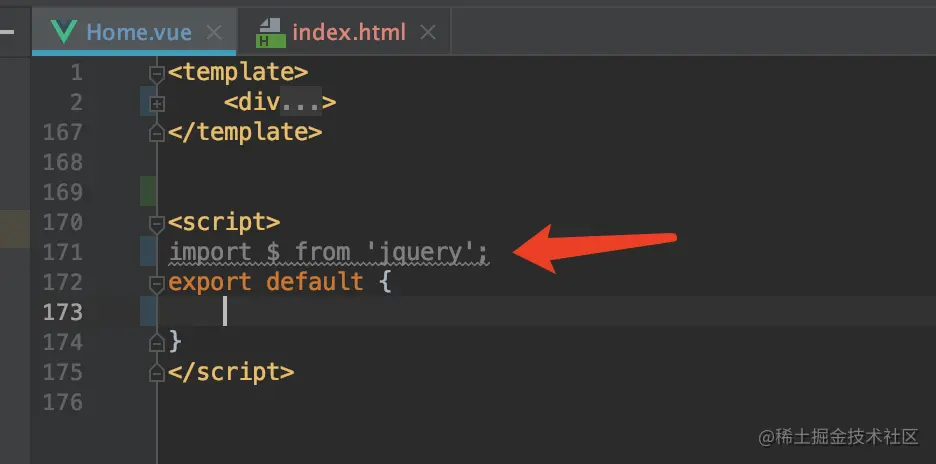This screenshot has width=936, height=464.
Task: Click line number 171 in gutter
Action: 63,252
